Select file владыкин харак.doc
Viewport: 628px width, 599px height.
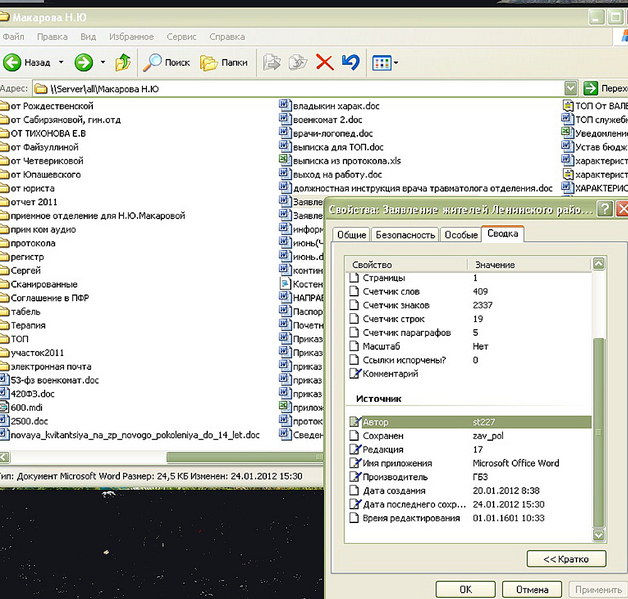tap(329, 106)
